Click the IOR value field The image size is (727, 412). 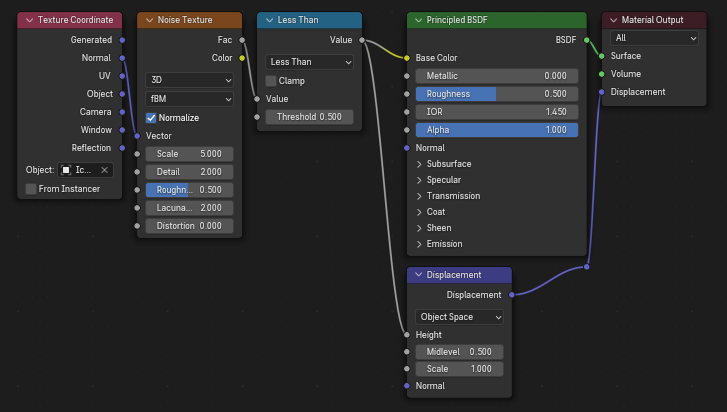tap(497, 112)
